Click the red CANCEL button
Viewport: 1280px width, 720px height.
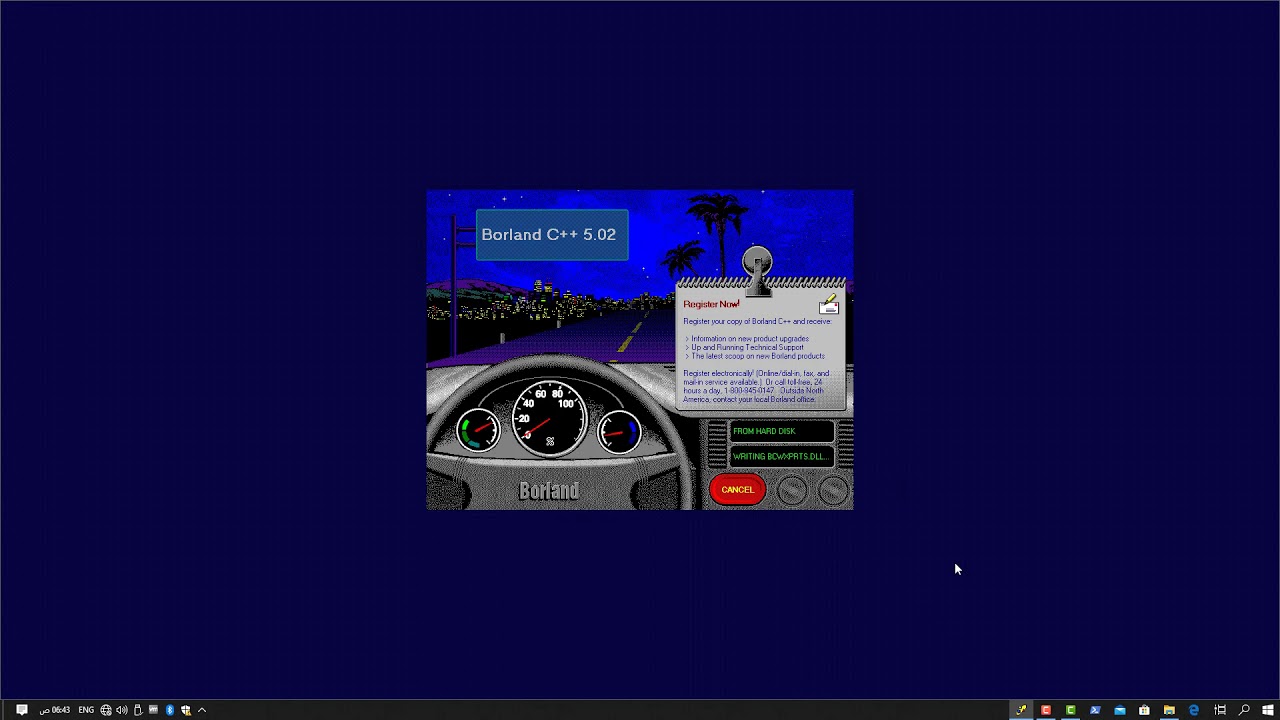(737, 489)
